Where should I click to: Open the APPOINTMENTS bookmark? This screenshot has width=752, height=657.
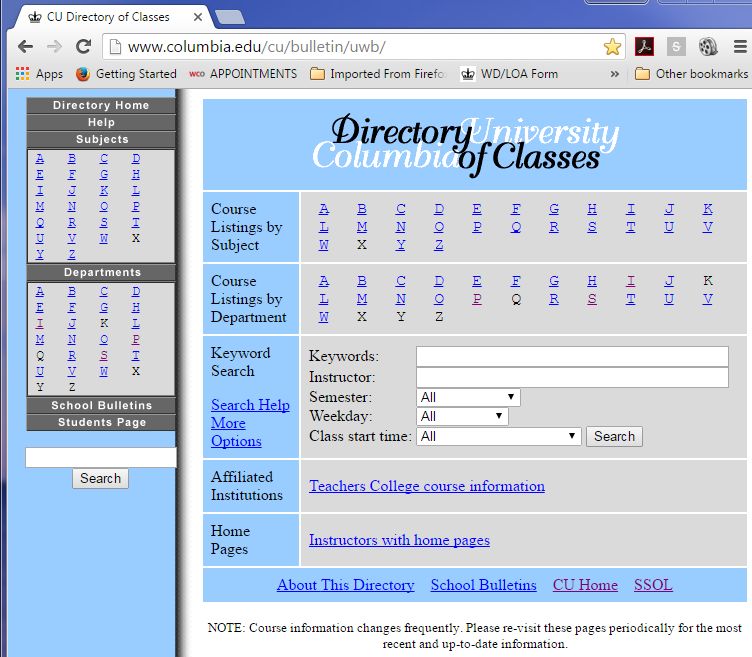pyautogui.click(x=243, y=74)
